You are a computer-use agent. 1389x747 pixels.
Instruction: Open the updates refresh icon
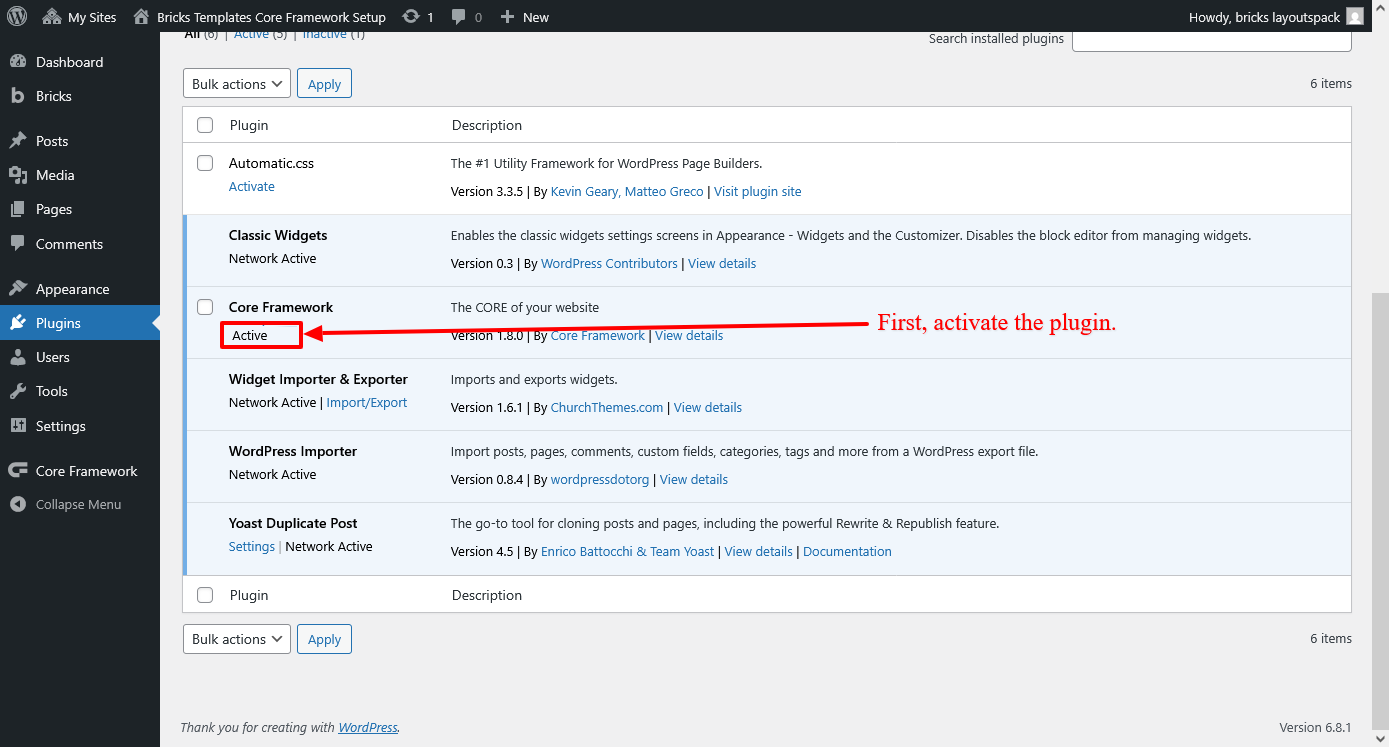click(411, 17)
